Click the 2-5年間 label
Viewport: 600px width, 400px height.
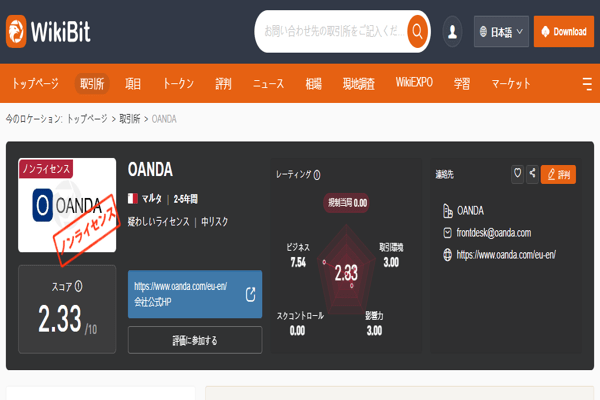pos(186,199)
